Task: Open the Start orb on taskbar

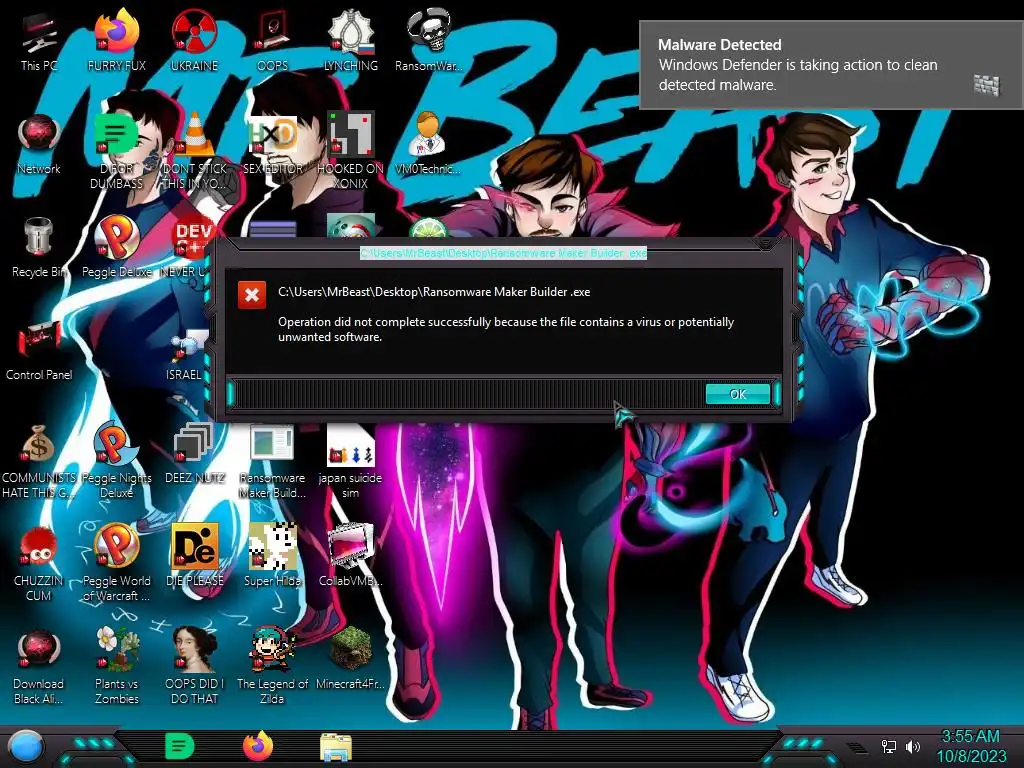Action: point(26,746)
